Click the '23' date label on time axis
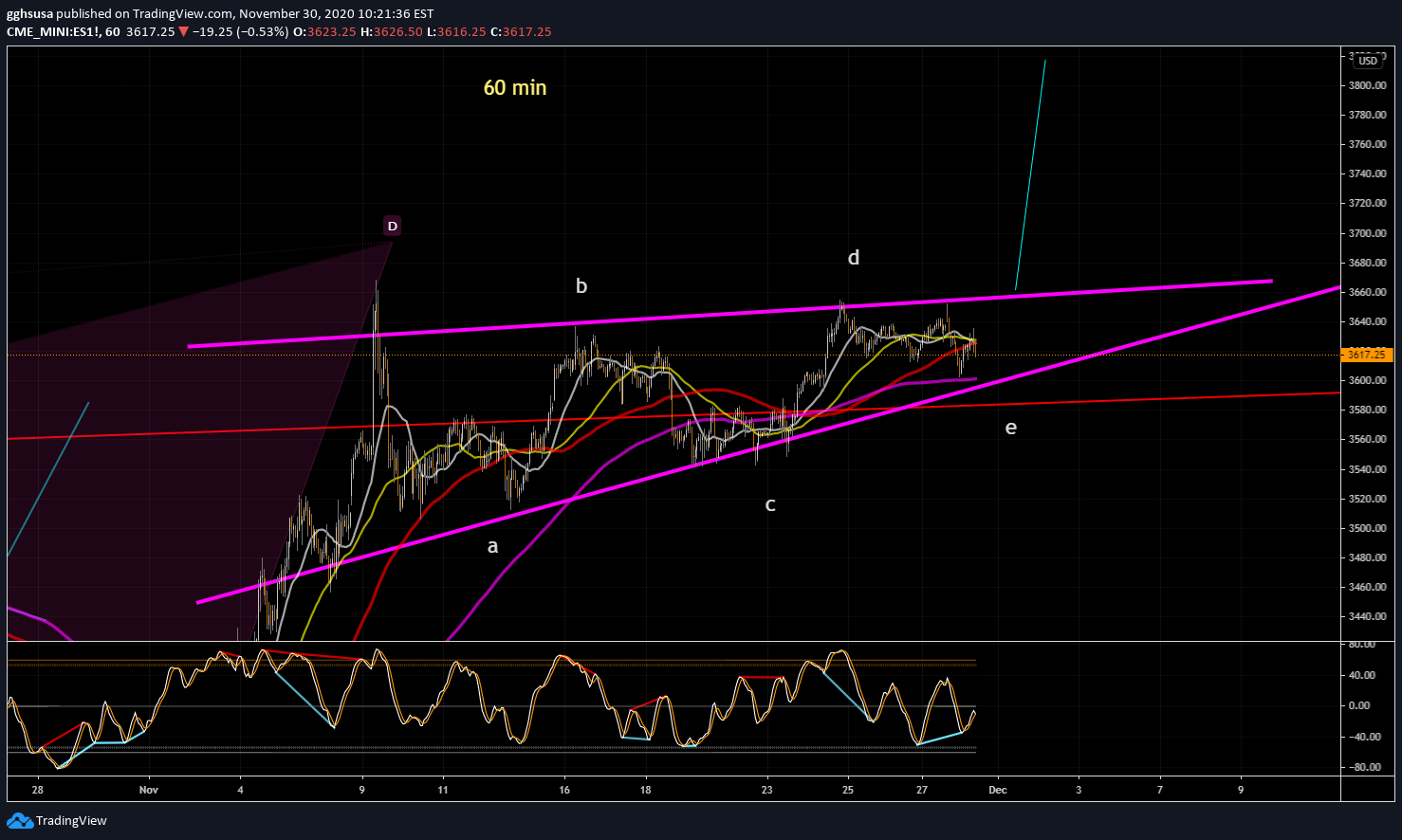Image resolution: width=1402 pixels, height=840 pixels. pyautogui.click(x=767, y=789)
